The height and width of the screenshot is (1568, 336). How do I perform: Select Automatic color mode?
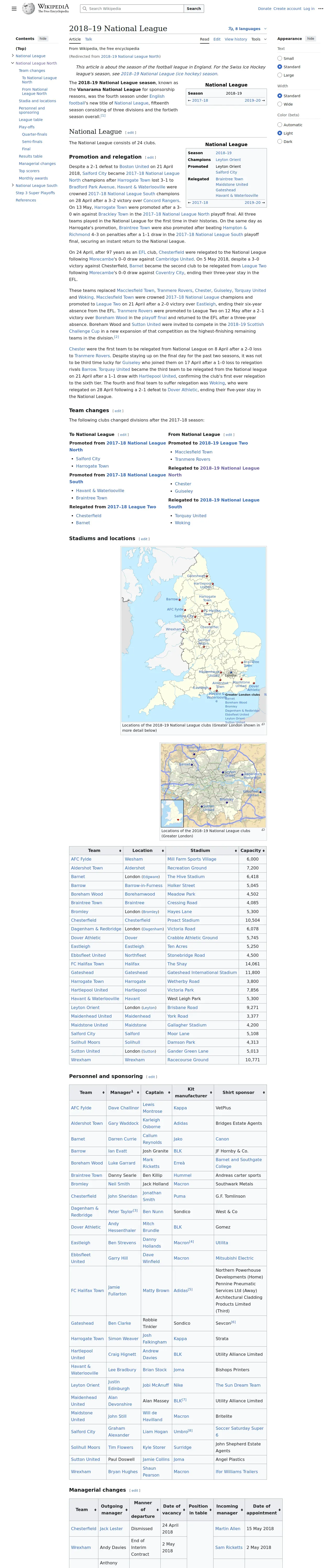(280, 125)
